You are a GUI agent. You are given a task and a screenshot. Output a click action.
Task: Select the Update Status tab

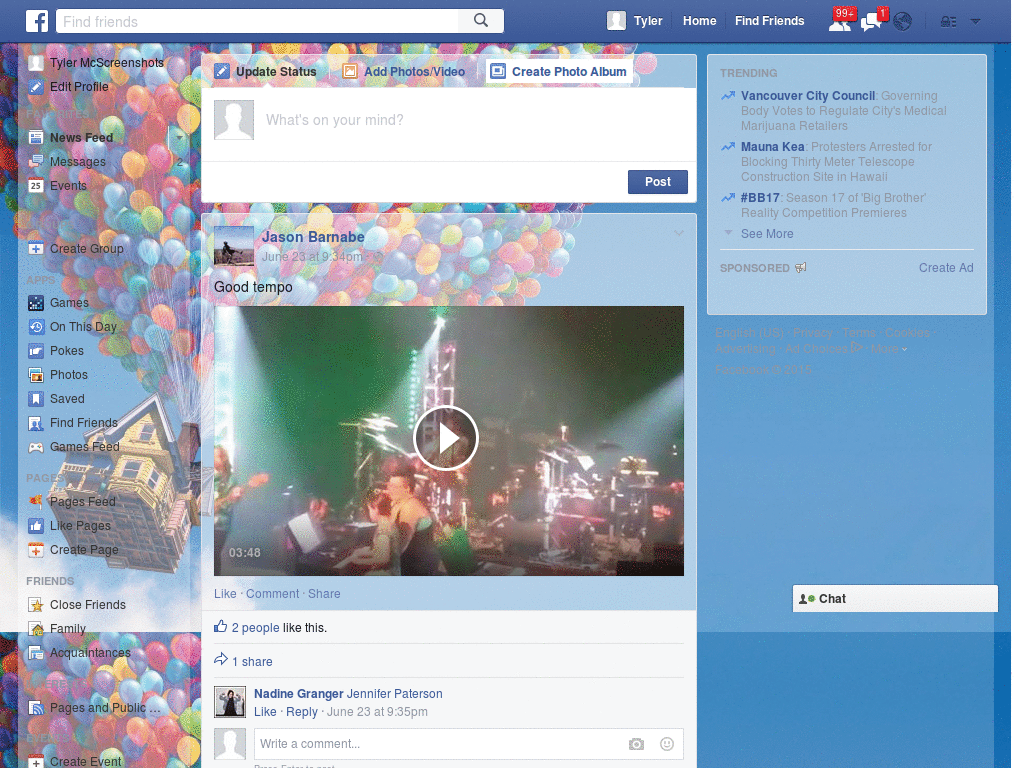point(266,71)
